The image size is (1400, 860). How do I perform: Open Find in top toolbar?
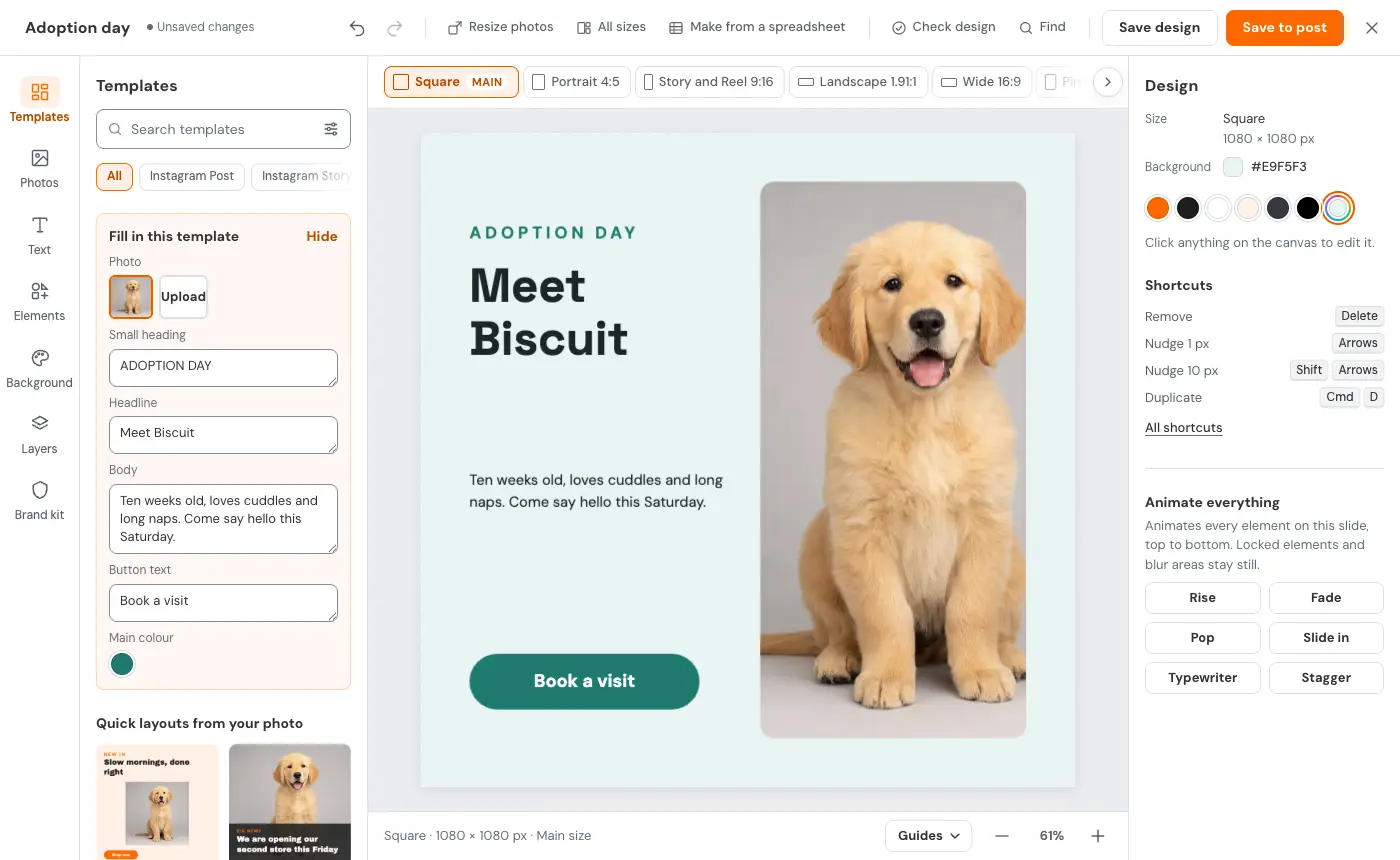click(1042, 27)
